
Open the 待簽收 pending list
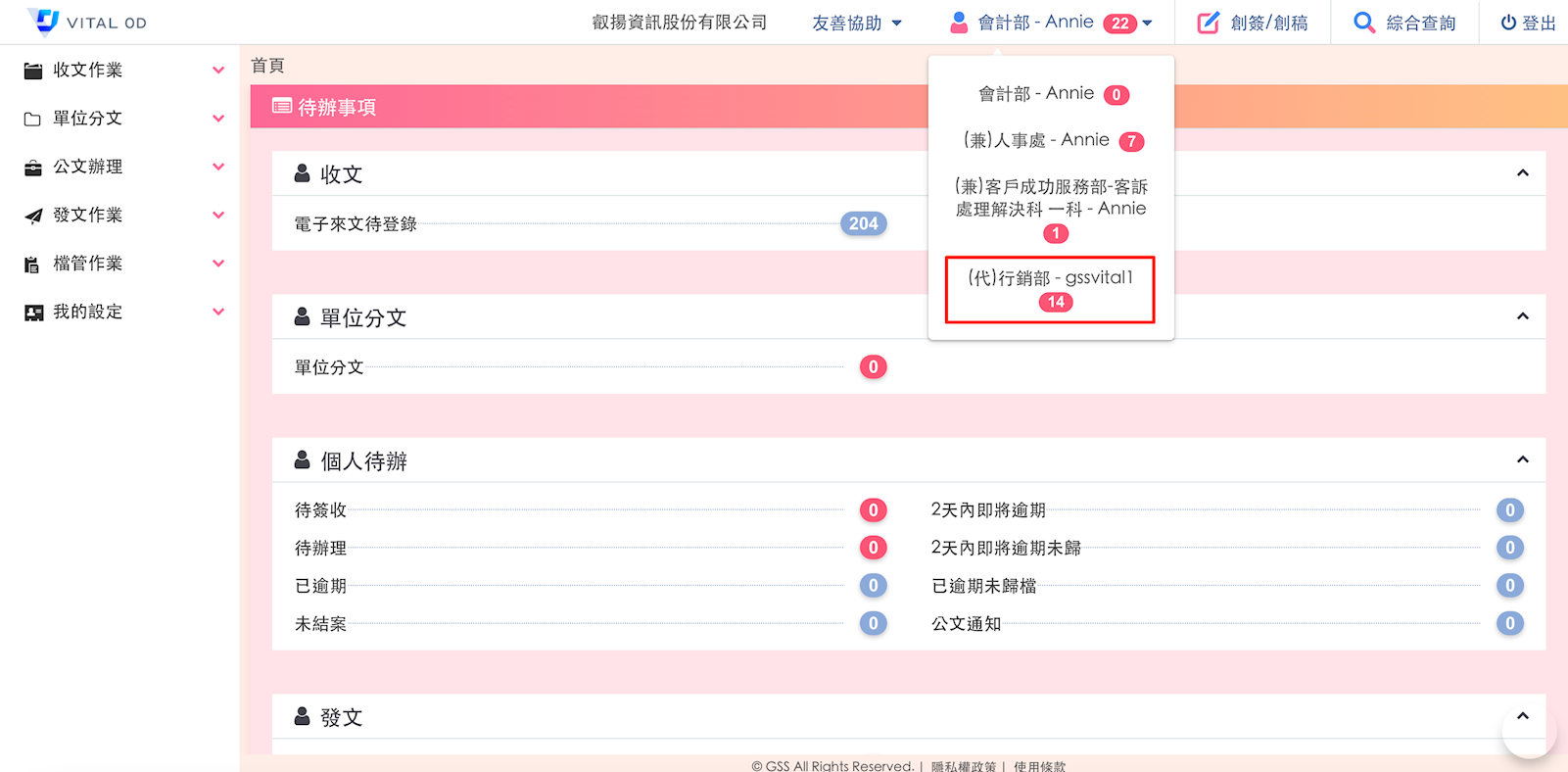[320, 510]
